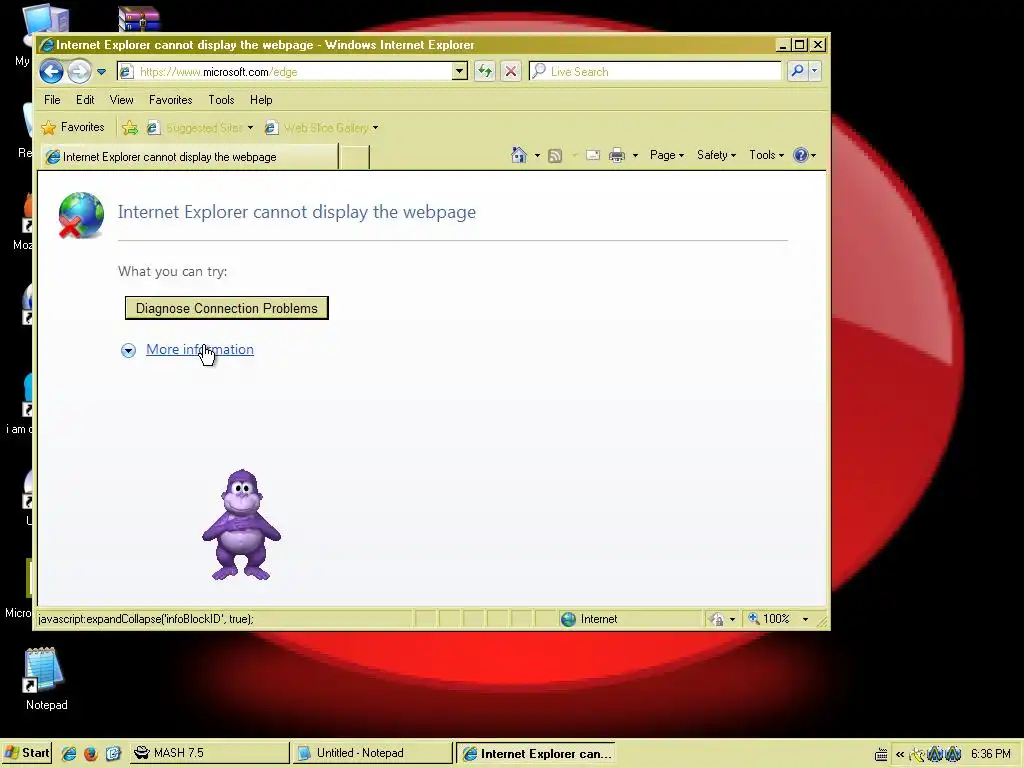Click the More information link

(x=200, y=349)
